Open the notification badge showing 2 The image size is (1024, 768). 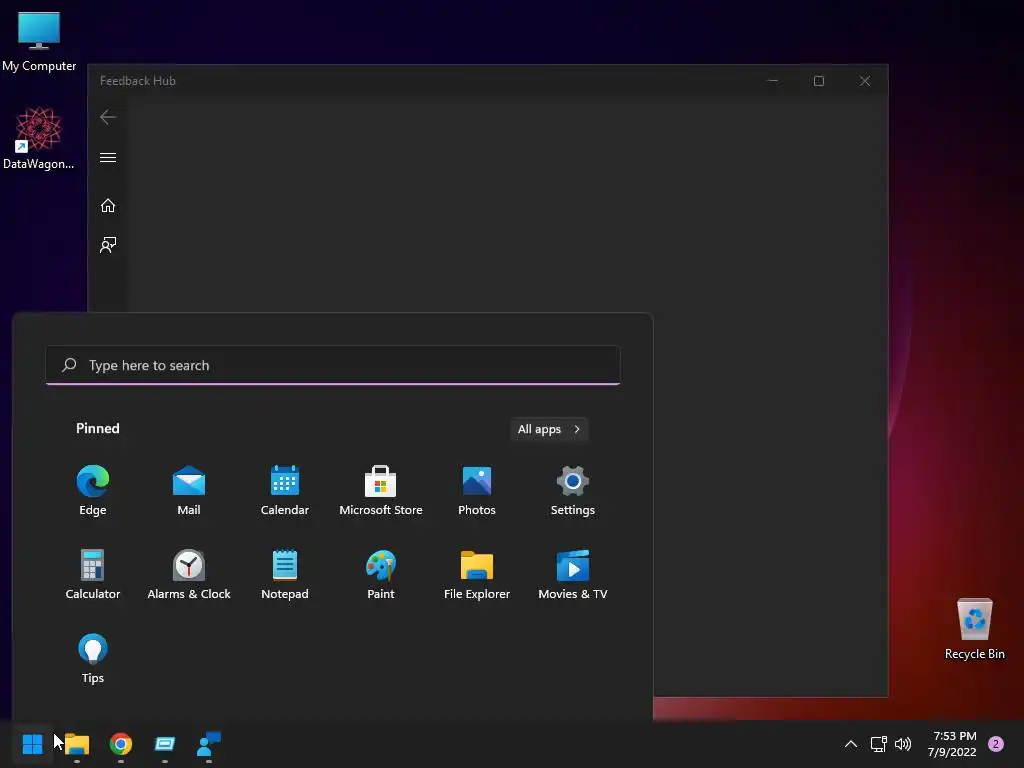(996, 744)
